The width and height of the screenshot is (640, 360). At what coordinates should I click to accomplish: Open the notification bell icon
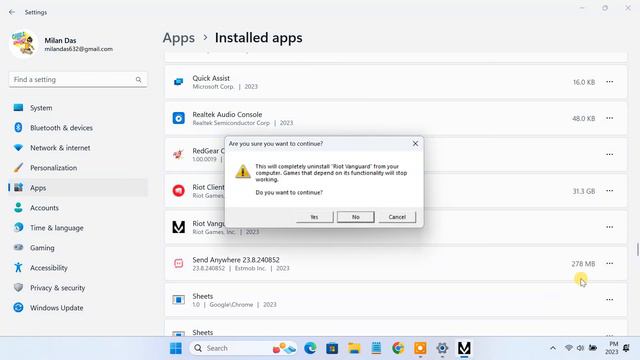(x=626, y=348)
